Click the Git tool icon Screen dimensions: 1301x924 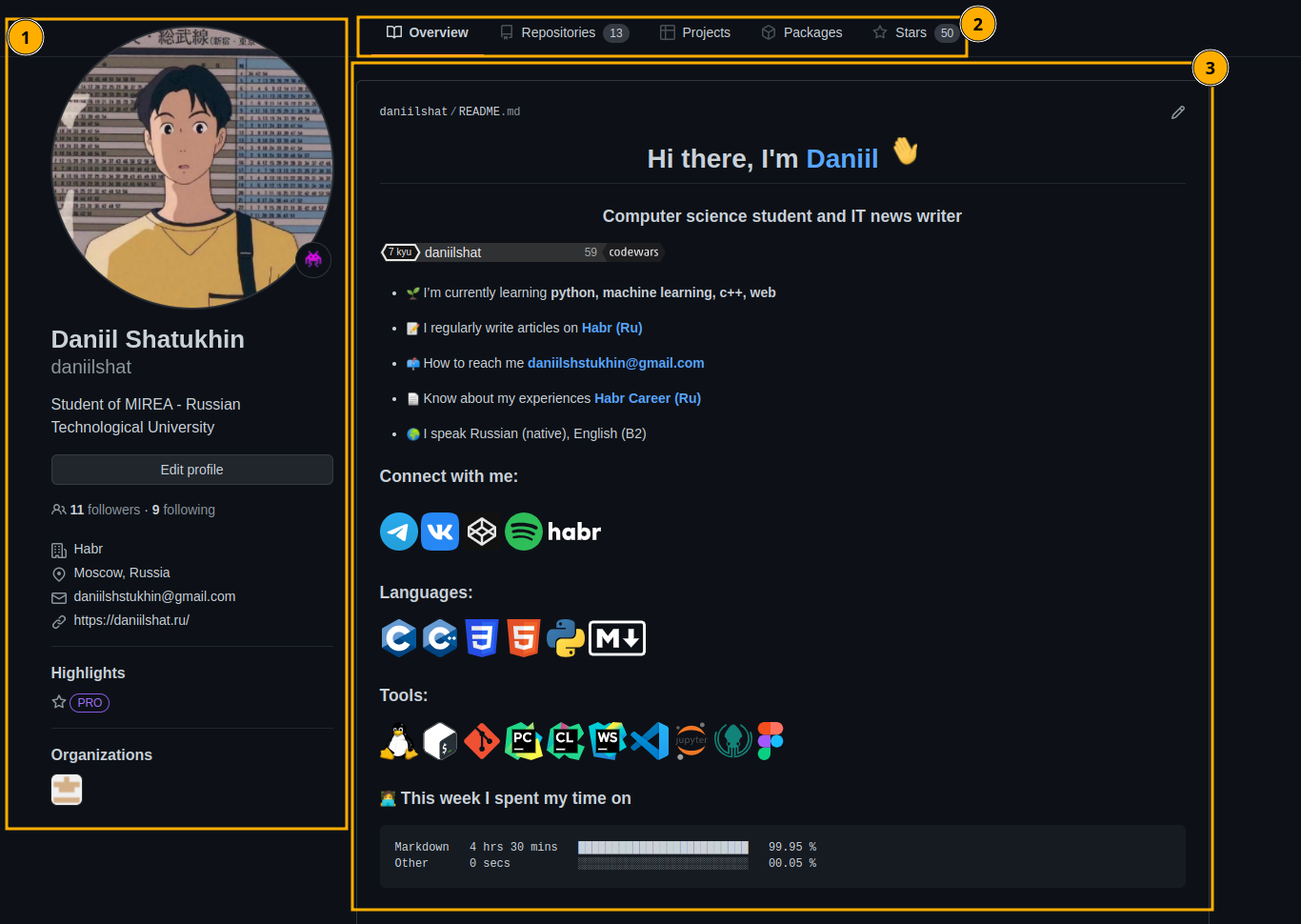482,741
